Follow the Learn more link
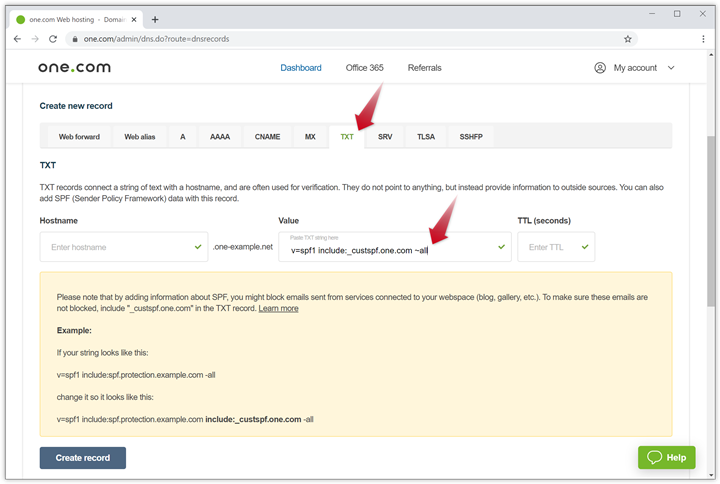This screenshot has height=484, width=720. (278, 308)
